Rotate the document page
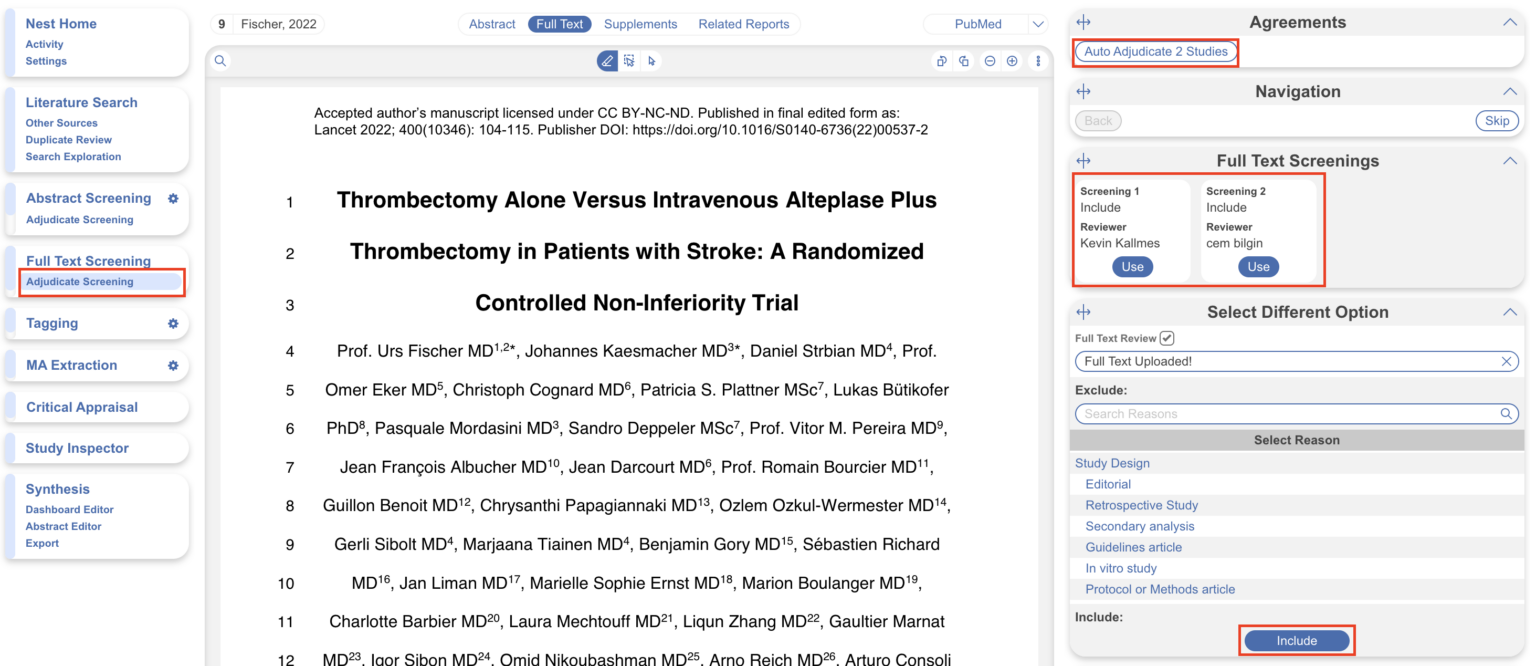This screenshot has height=666, width=1536. click(x=941, y=60)
